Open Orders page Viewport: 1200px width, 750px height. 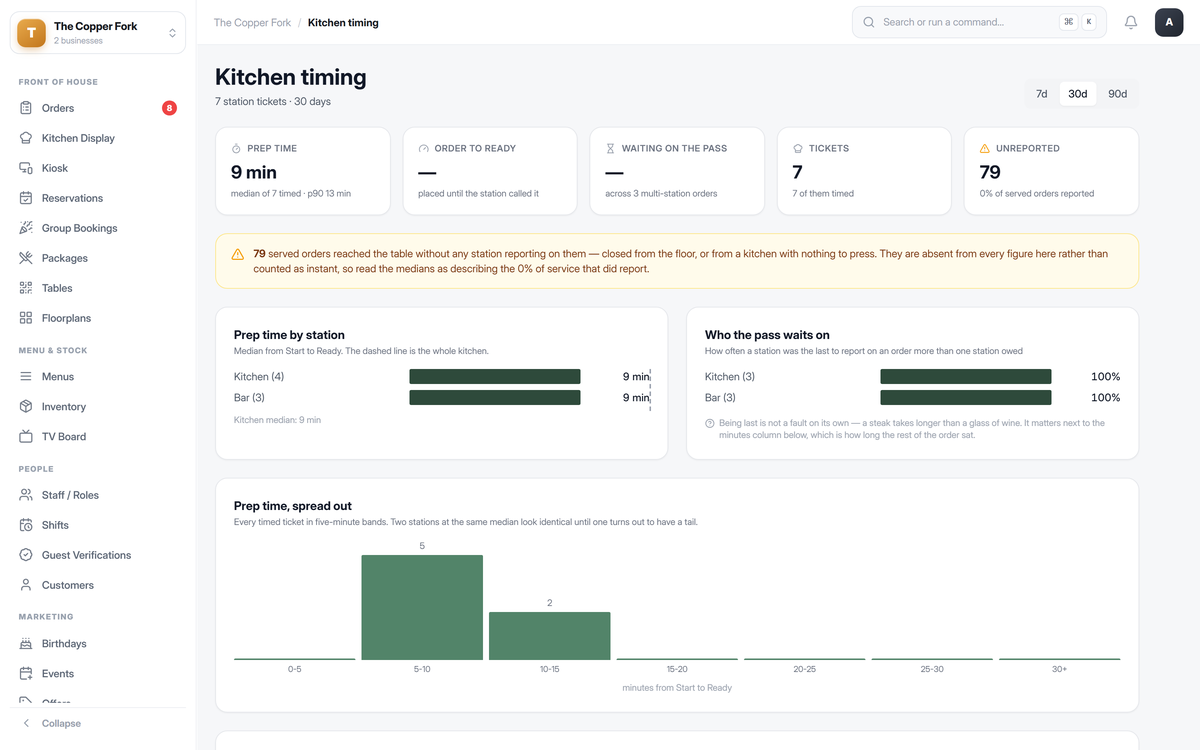[x=98, y=108]
